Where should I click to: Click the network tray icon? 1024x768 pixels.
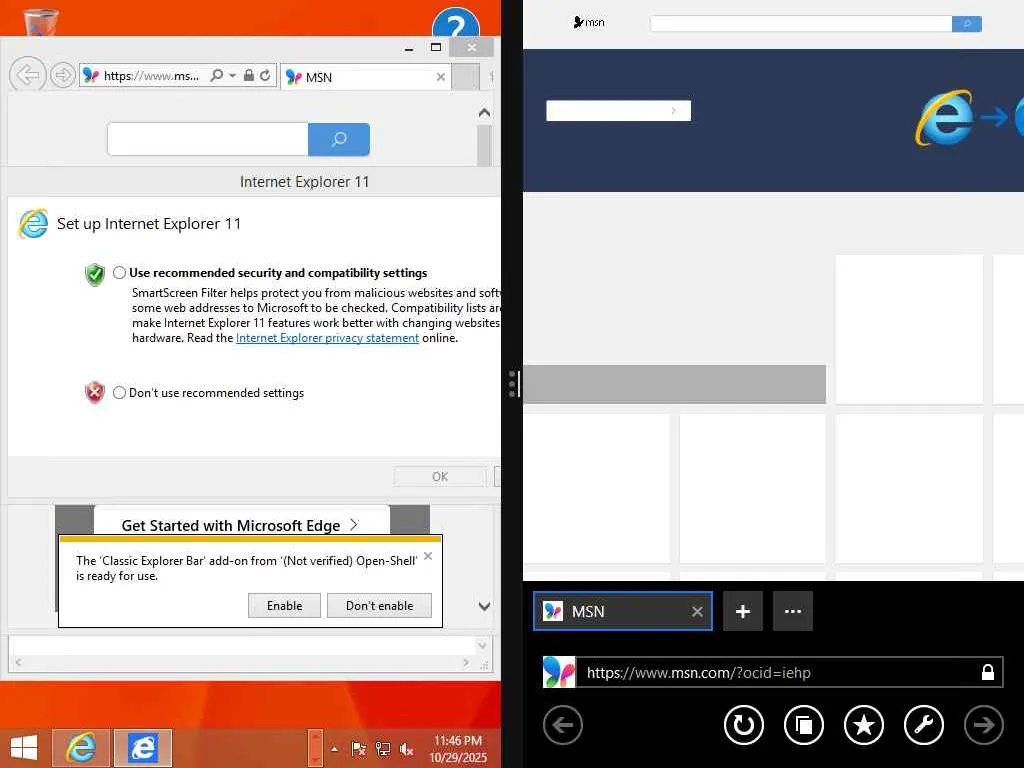pyautogui.click(x=383, y=749)
